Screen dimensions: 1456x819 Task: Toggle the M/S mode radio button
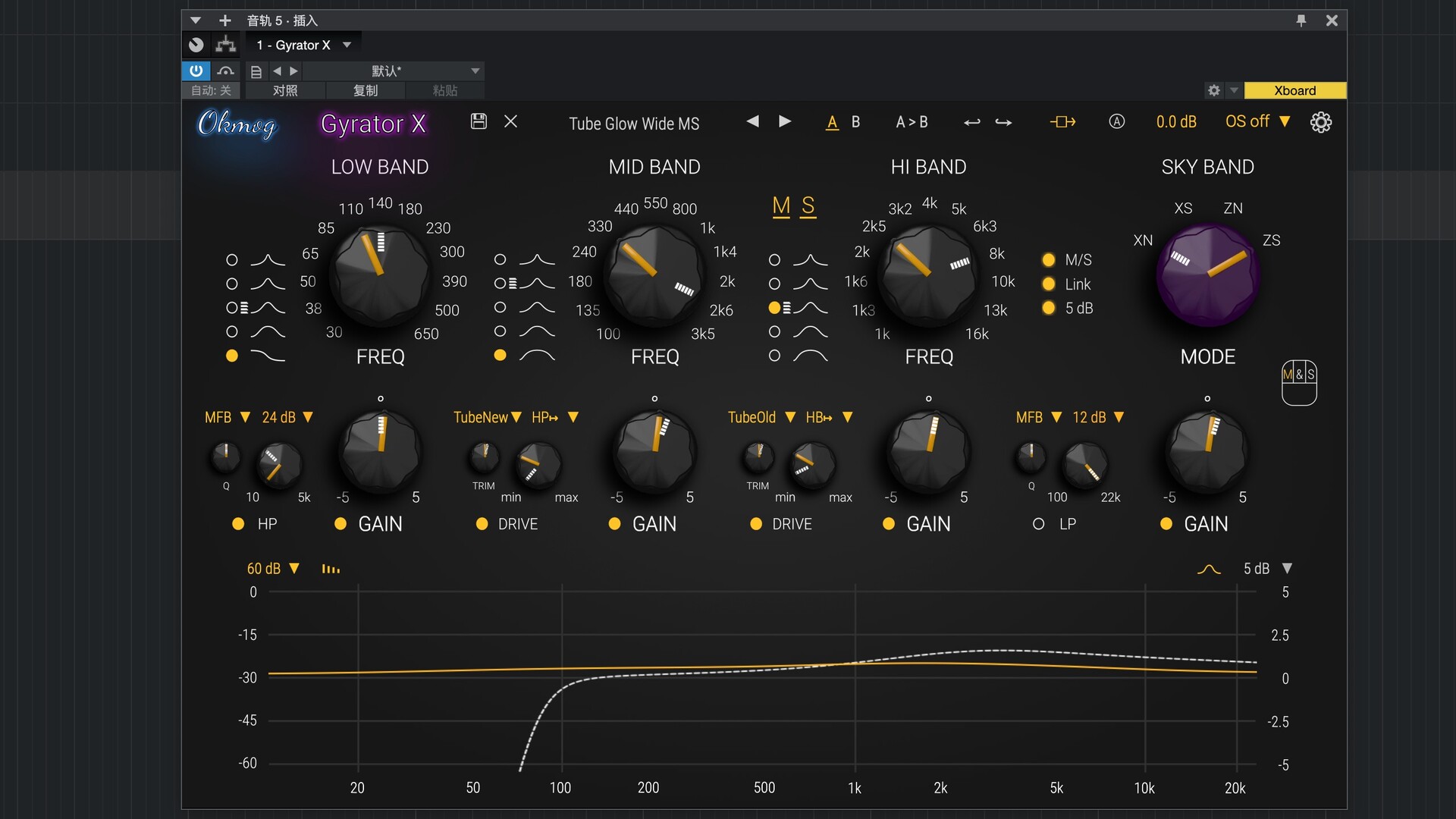coord(1049,260)
